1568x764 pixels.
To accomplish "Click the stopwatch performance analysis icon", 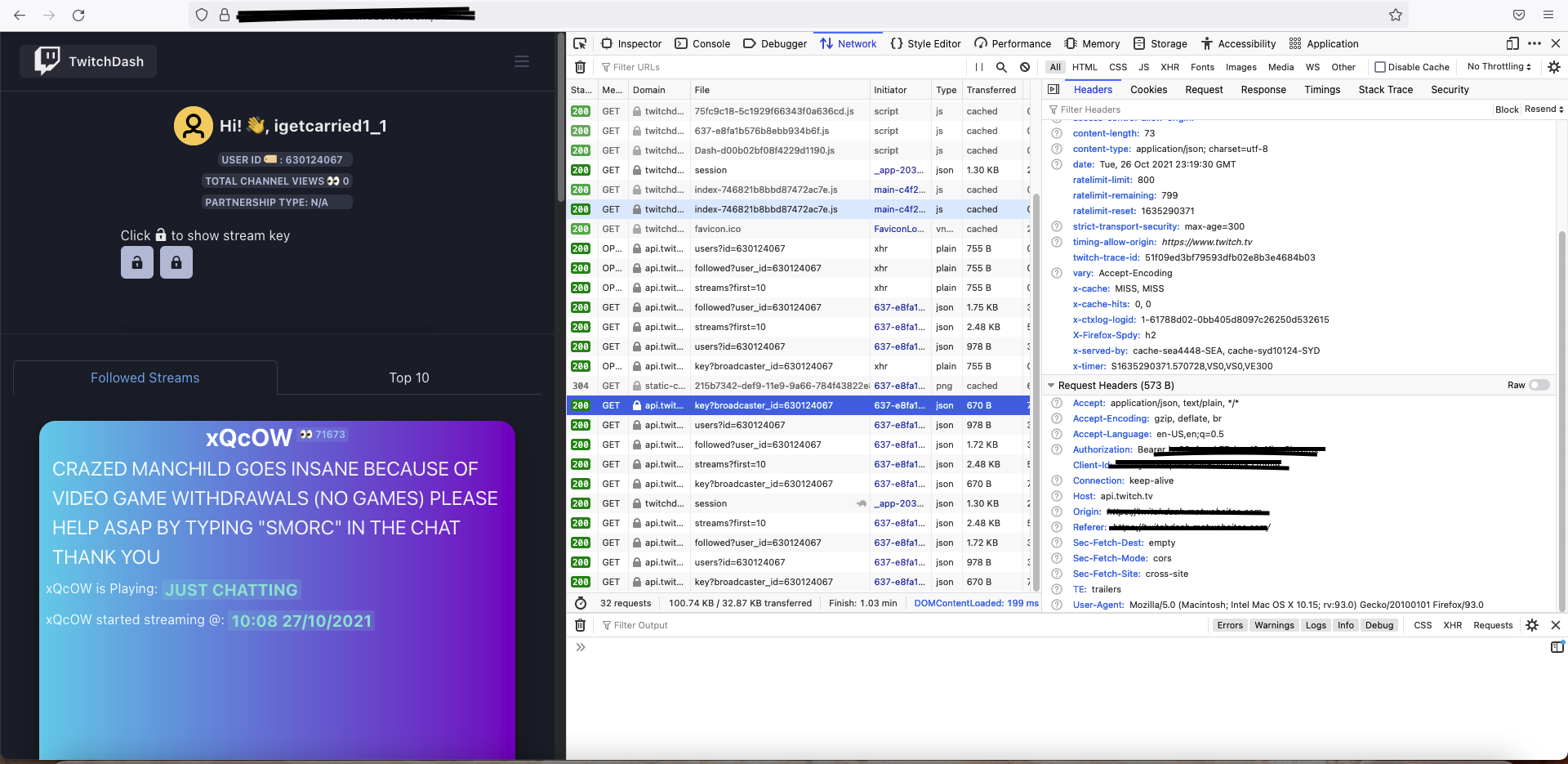I will click(581, 603).
